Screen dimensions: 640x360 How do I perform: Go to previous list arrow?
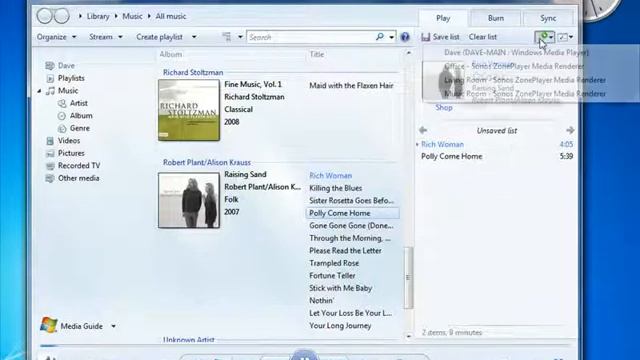pos(423,130)
